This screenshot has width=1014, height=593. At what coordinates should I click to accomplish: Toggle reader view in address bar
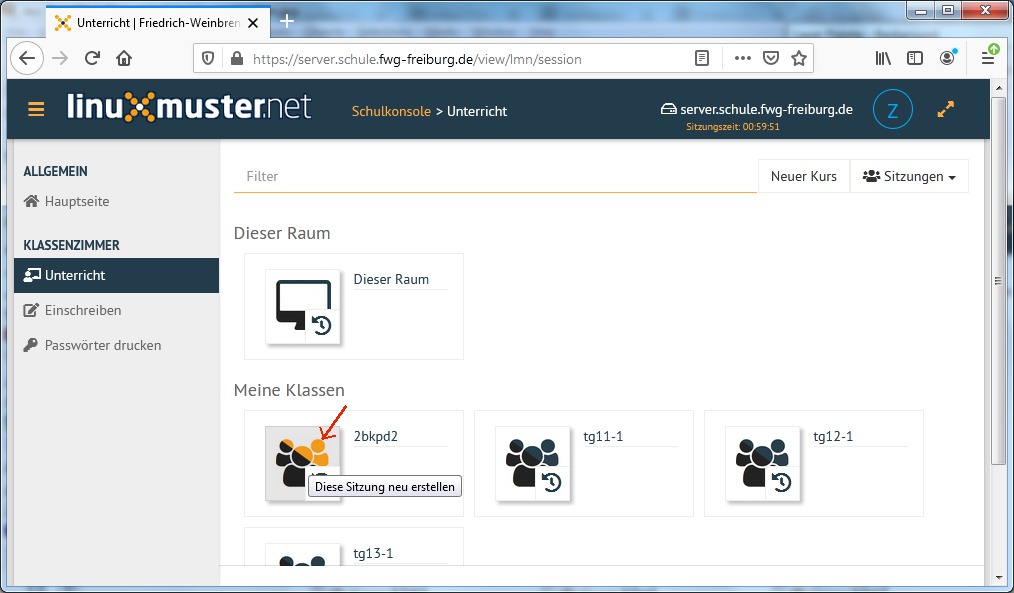(x=703, y=59)
